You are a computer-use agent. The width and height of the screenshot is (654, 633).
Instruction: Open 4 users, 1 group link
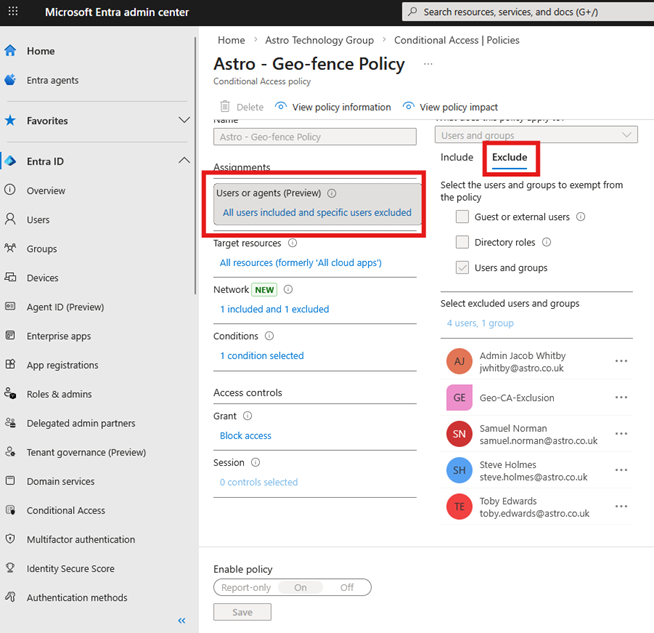[x=480, y=323]
